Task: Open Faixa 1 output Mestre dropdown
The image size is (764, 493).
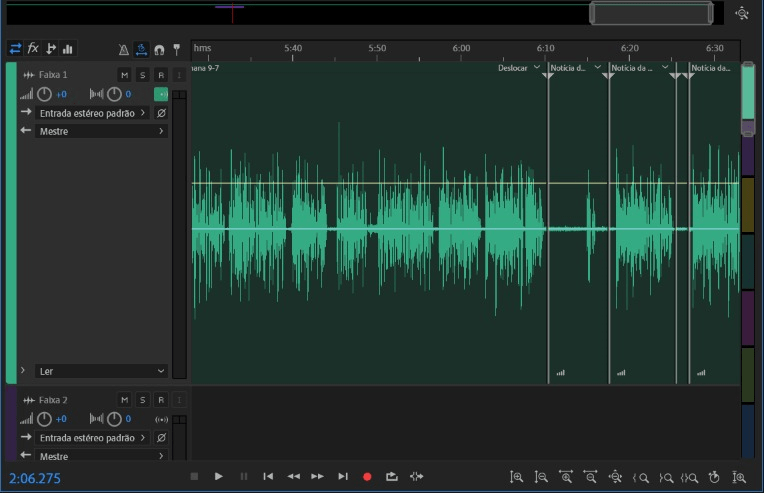Action: (x=101, y=131)
